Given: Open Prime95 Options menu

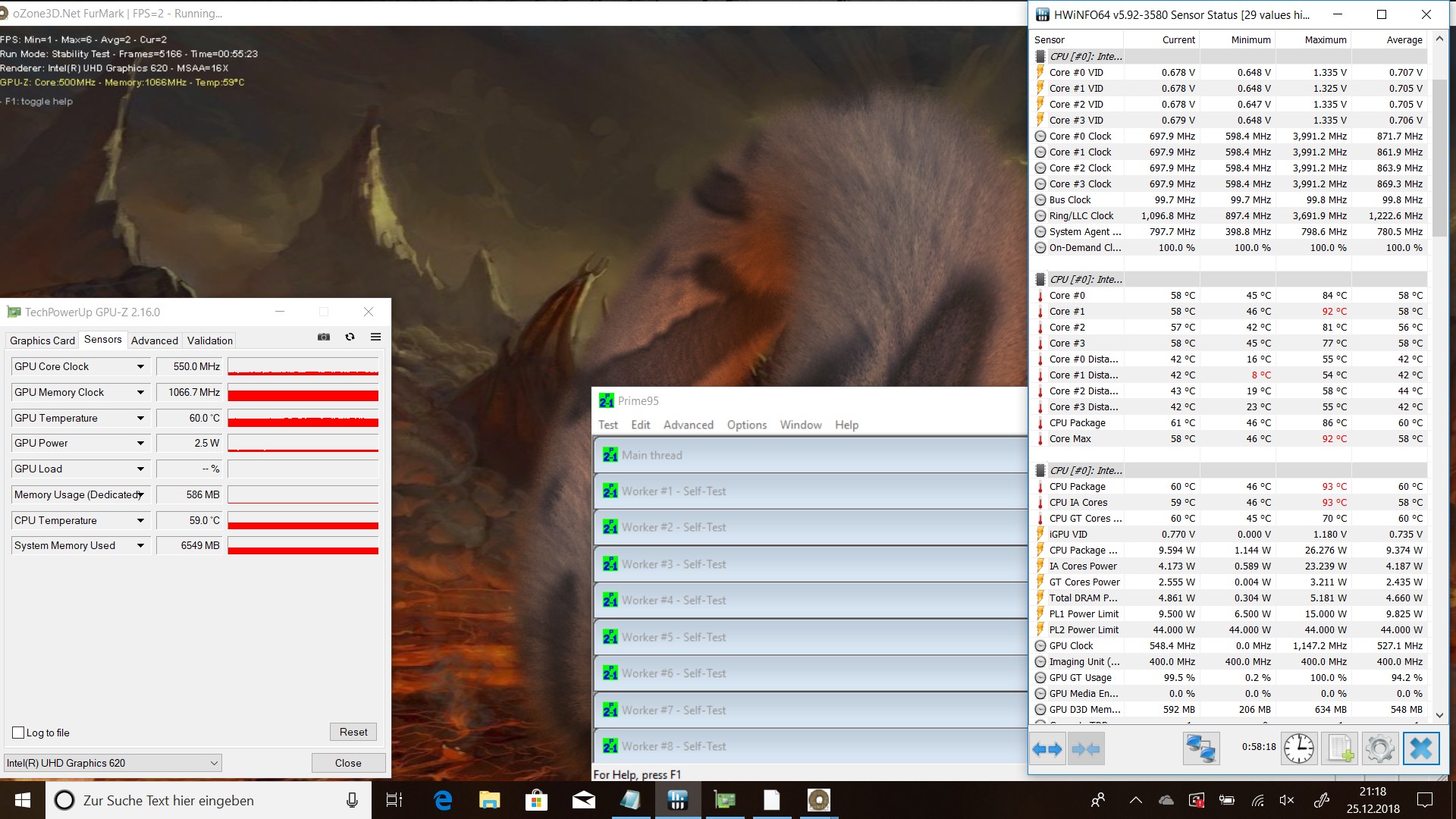Looking at the screenshot, I should [x=747, y=425].
